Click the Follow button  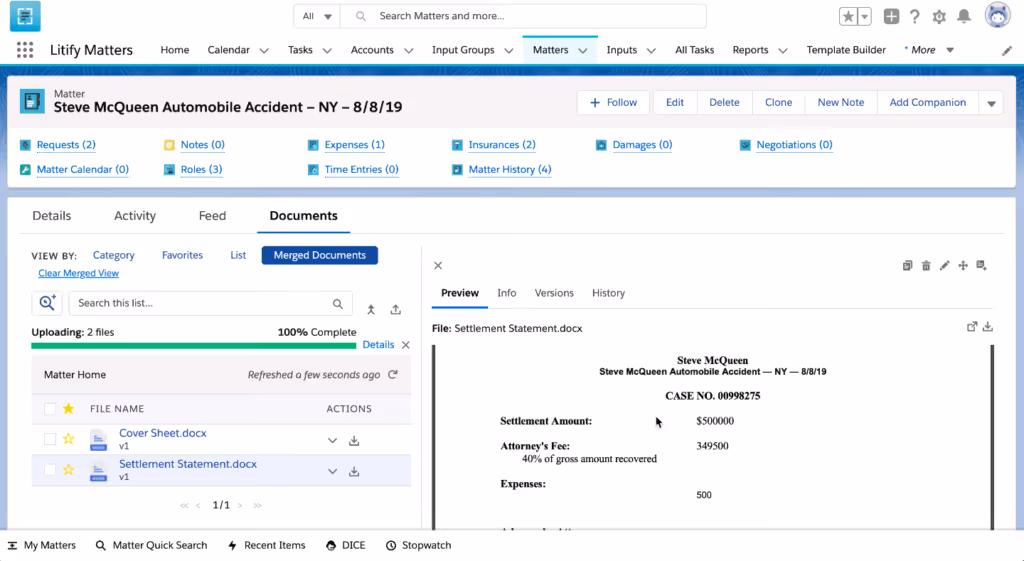(x=613, y=103)
